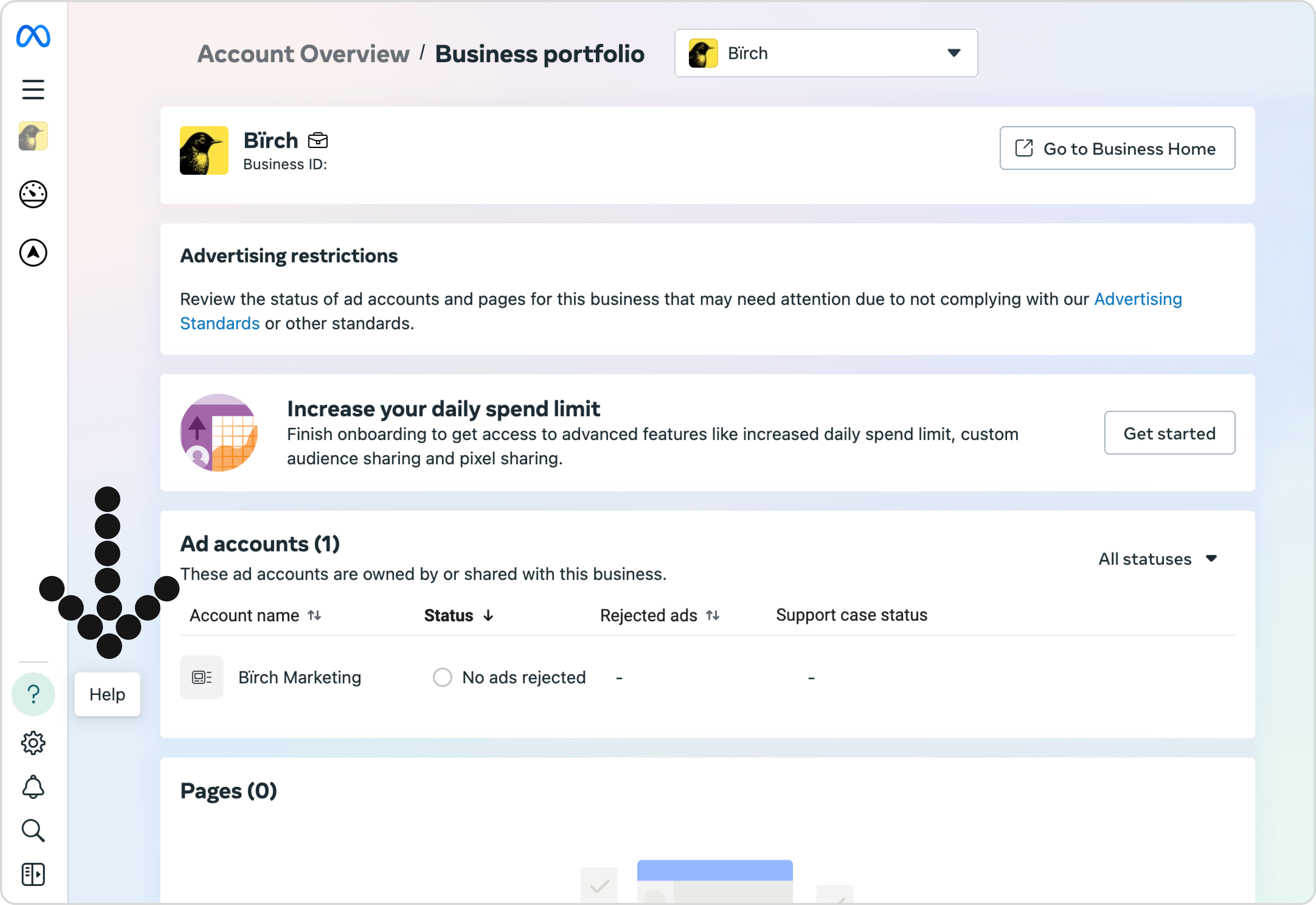Sort by Account name column arrows
The width and height of the screenshot is (1316, 905).
pos(315,615)
